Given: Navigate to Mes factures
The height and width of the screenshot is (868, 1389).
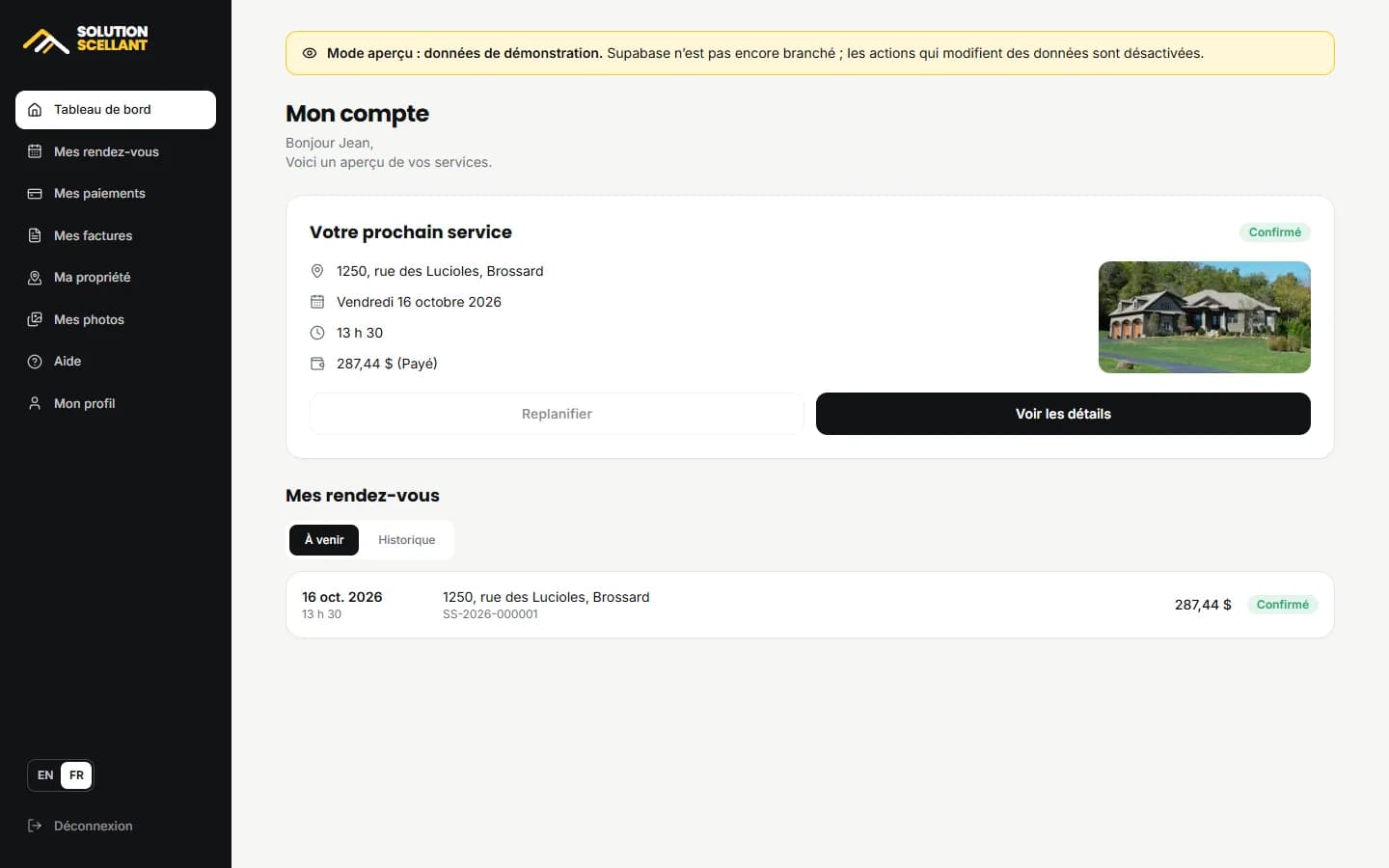Looking at the screenshot, I should (x=116, y=235).
